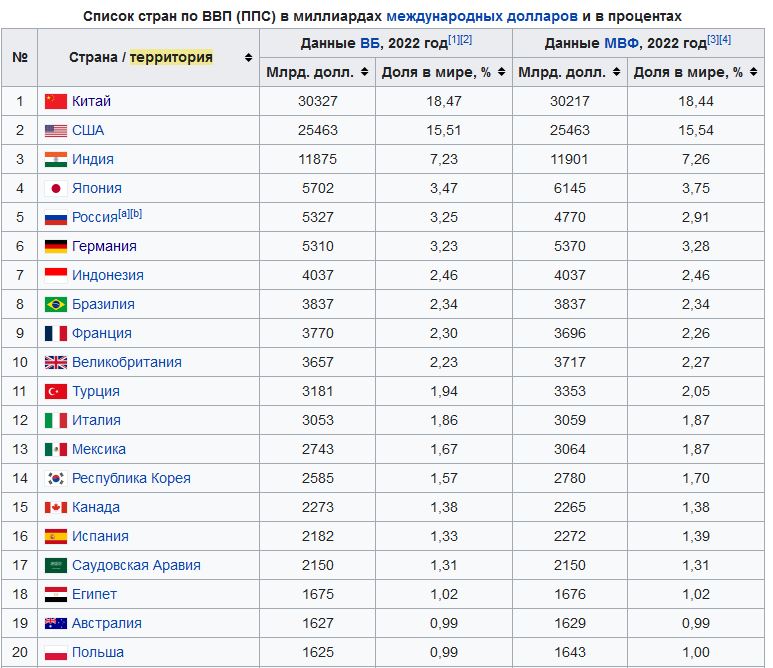The width and height of the screenshot is (773, 668).
Task: Open the международных долларов link in the title
Action: click(x=481, y=16)
